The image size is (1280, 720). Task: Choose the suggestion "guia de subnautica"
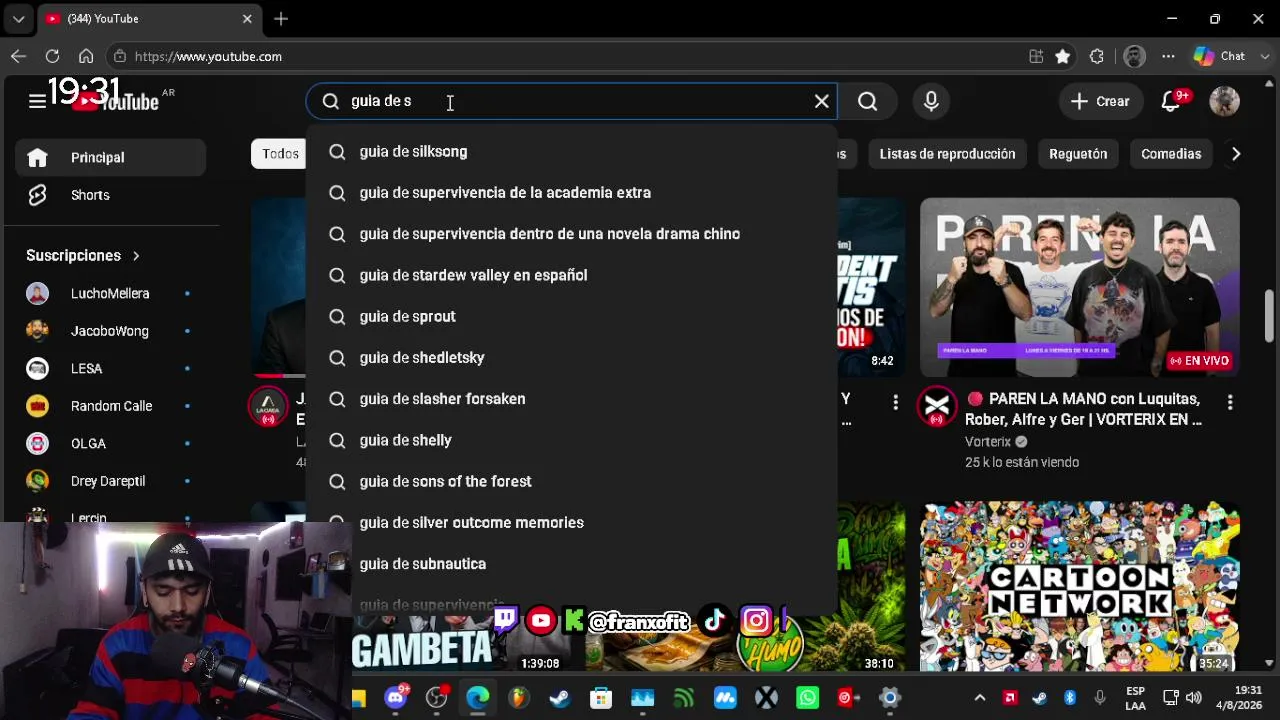click(572, 564)
